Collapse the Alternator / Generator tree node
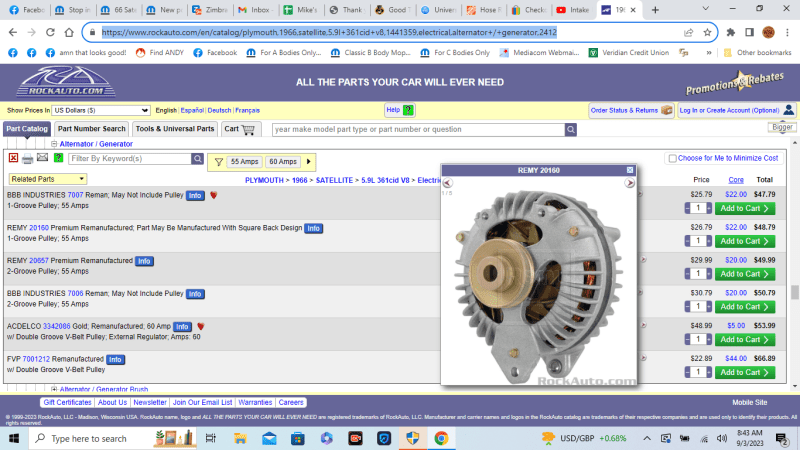This screenshot has width=800, height=450. tap(54, 144)
